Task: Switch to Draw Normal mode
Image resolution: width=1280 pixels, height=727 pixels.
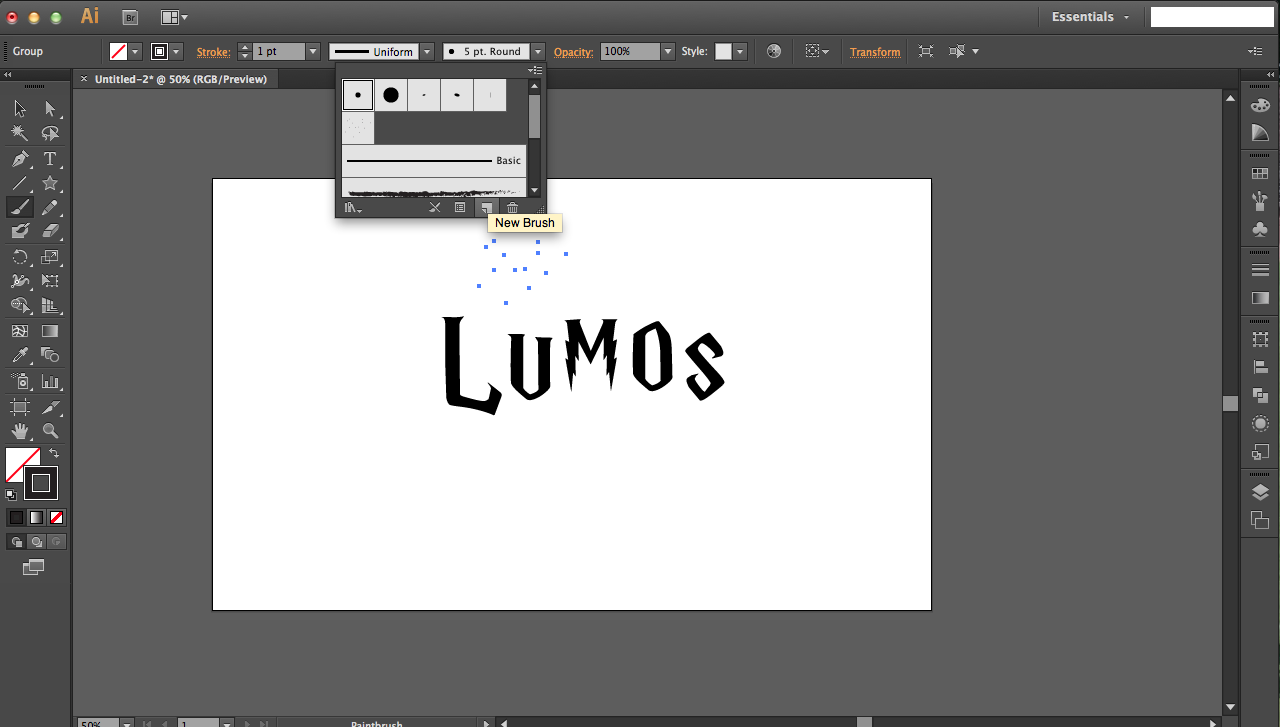Action: [x=16, y=541]
